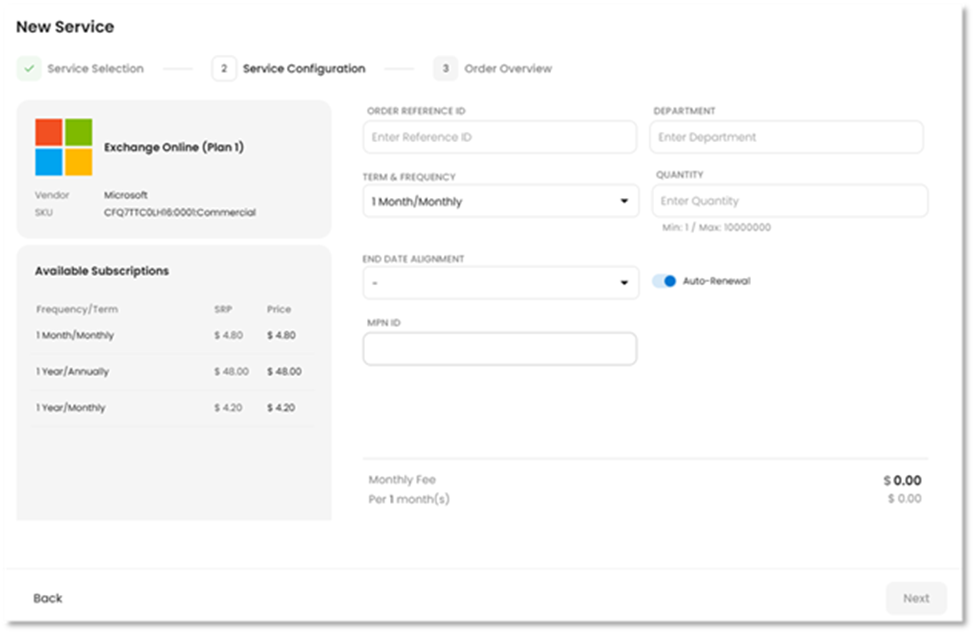Select the 1 Month/Monthly subscription row
975x634 pixels.
172,336
